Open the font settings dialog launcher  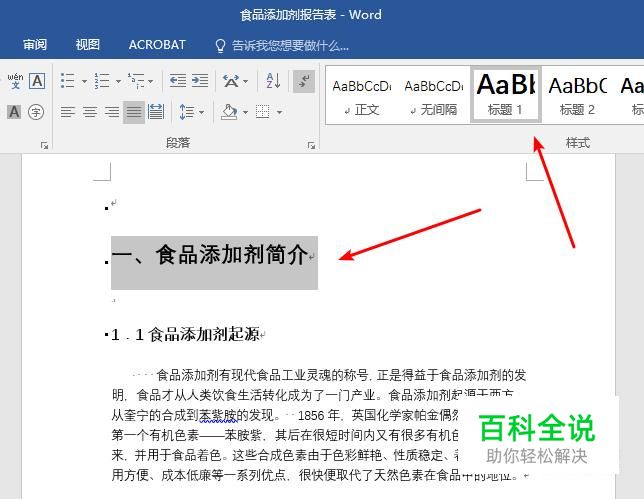(x=44, y=145)
